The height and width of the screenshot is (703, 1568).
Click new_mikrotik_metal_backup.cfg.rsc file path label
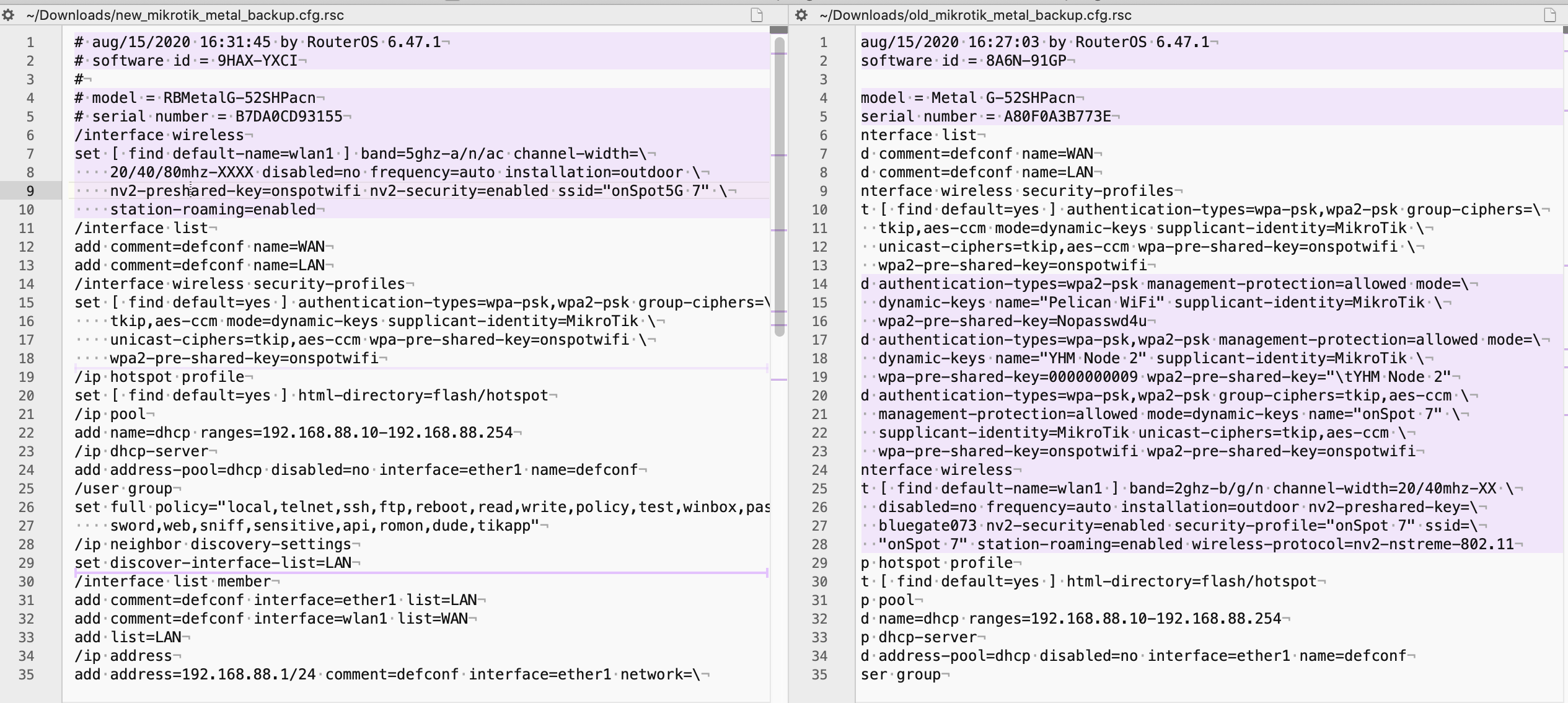click(185, 15)
